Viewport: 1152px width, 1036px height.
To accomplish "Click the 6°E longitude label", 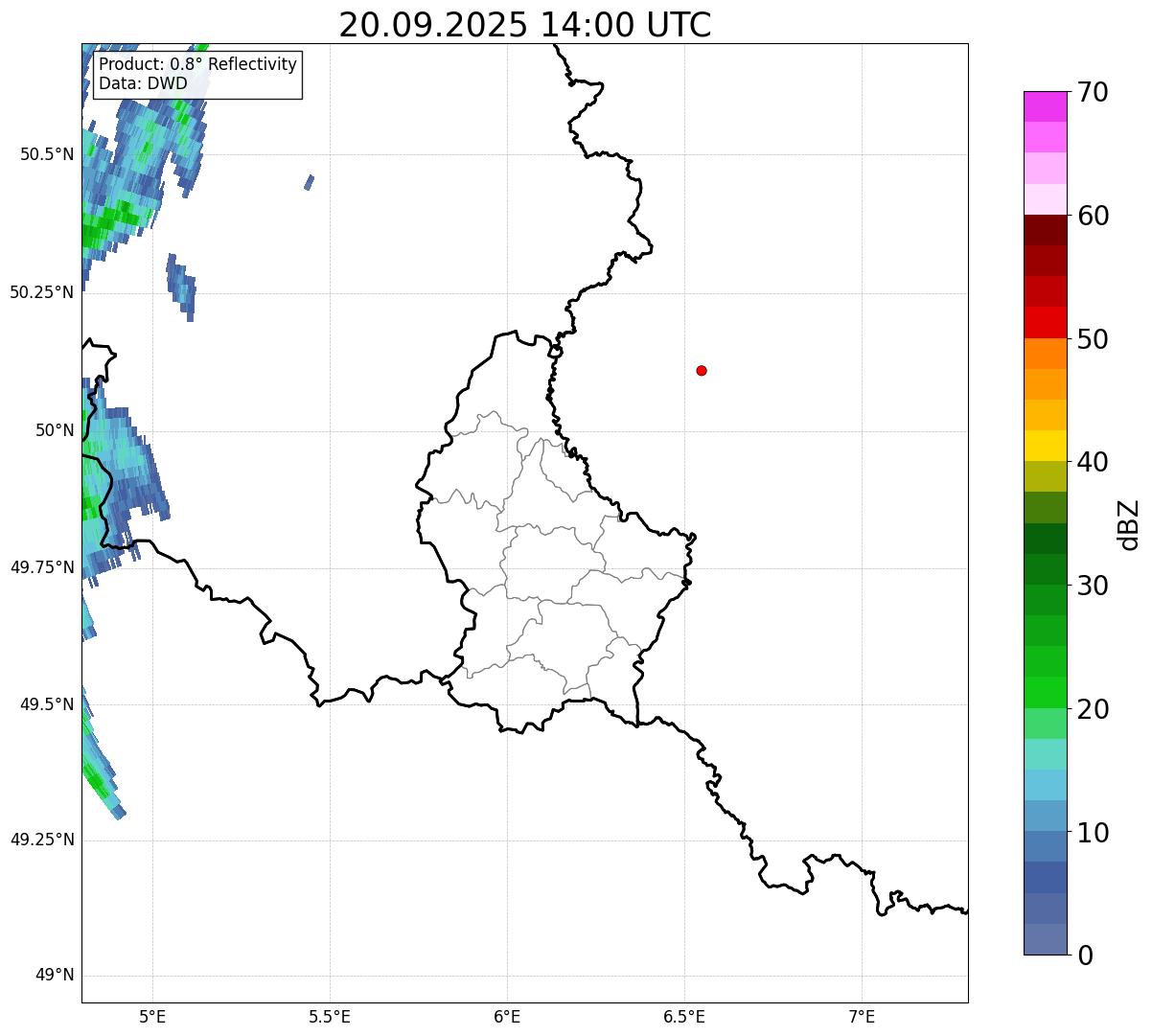I will tap(507, 1017).
